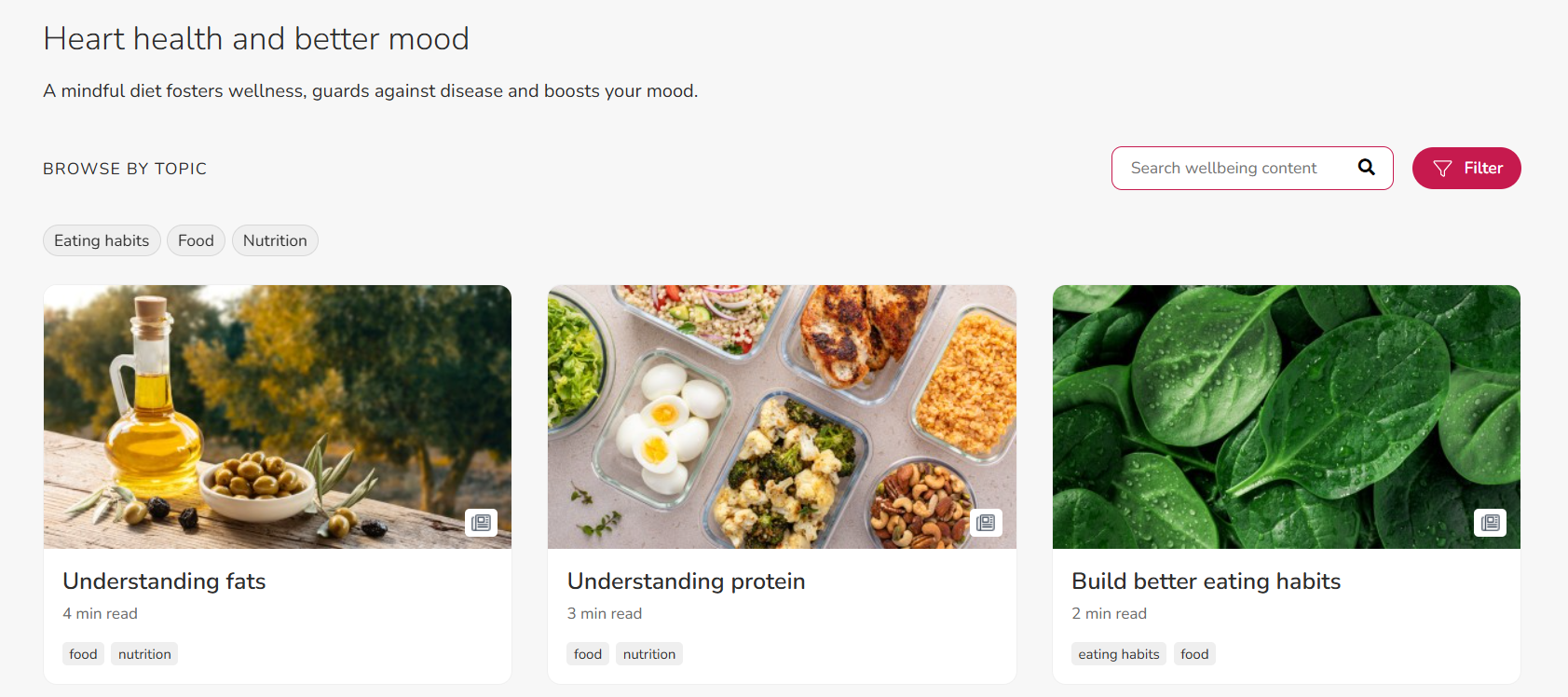Open Build better eating habits article
Screen dimensions: 1568x697
(1206, 581)
